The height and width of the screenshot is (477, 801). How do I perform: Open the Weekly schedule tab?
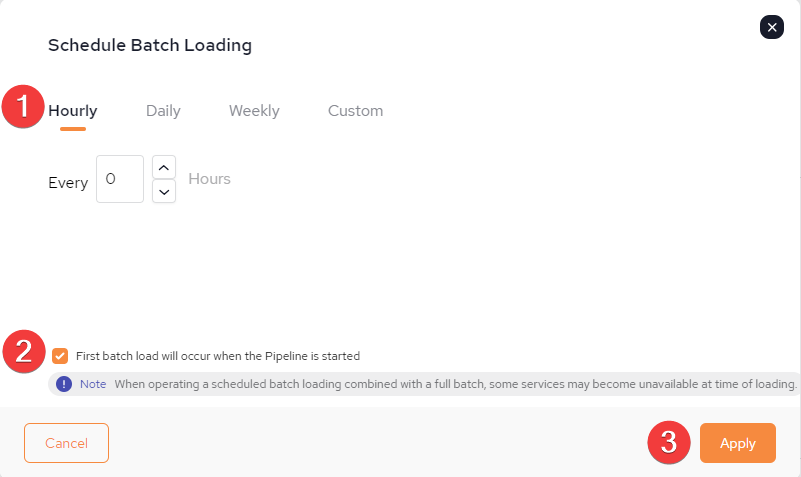(254, 111)
